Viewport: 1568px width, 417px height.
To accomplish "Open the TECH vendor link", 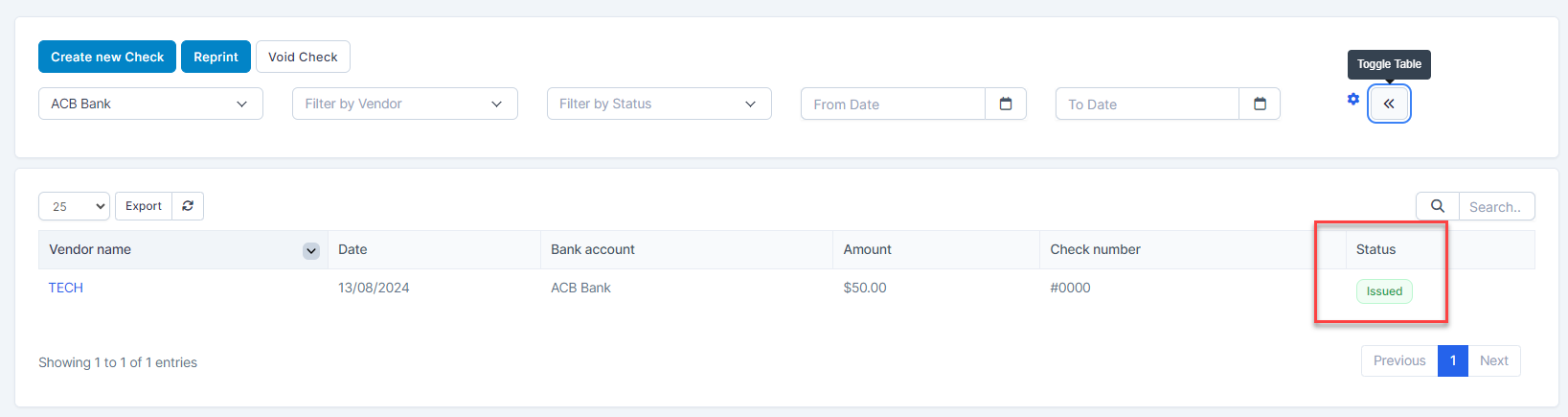I will pyautogui.click(x=66, y=288).
